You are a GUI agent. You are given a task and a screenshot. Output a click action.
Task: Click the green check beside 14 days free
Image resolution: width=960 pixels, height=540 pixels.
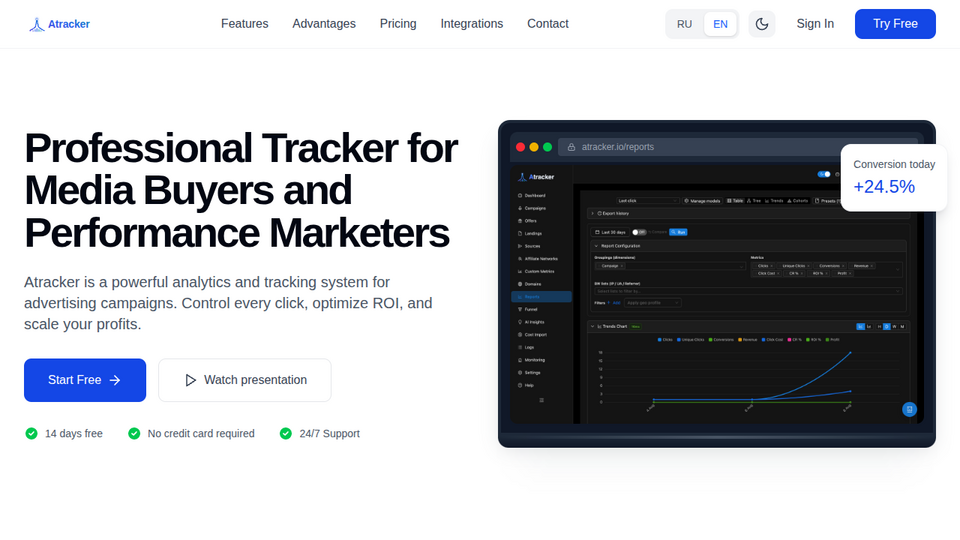click(x=31, y=433)
